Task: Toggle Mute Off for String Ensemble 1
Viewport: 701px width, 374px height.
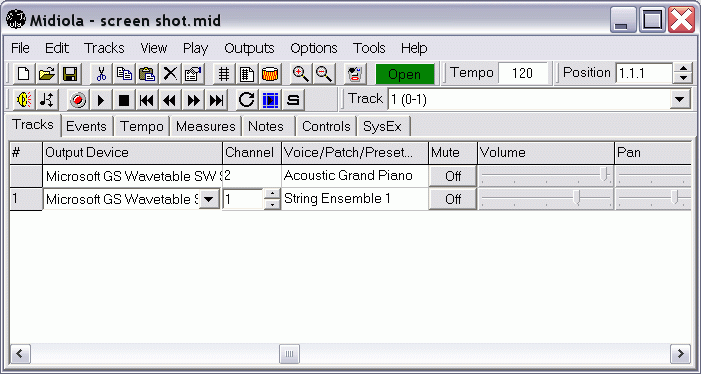Action: point(453,199)
